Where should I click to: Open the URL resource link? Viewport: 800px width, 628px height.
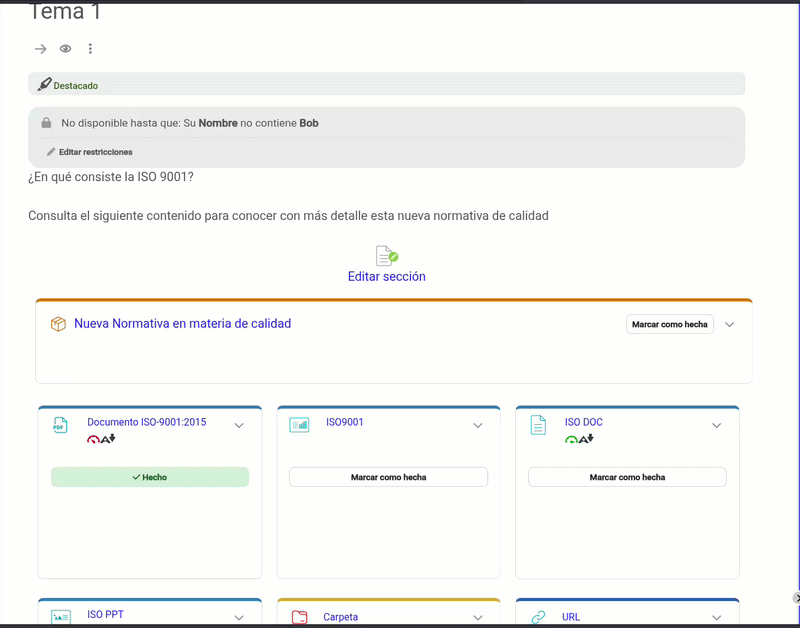tap(571, 617)
